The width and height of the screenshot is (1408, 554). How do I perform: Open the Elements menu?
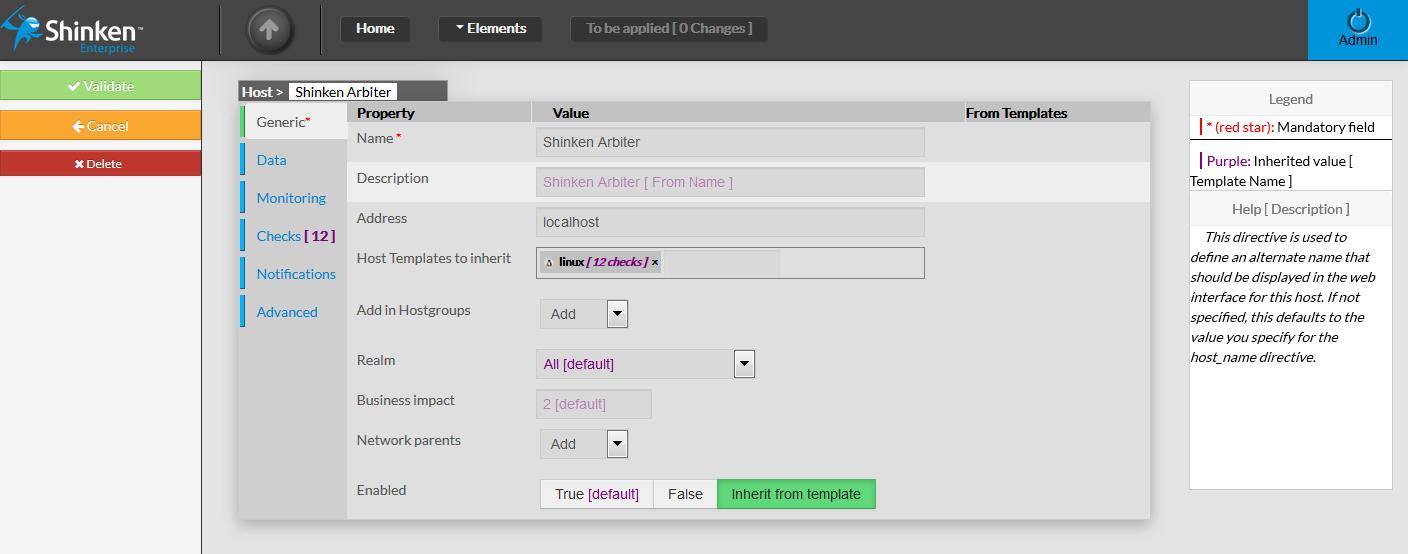pos(490,29)
